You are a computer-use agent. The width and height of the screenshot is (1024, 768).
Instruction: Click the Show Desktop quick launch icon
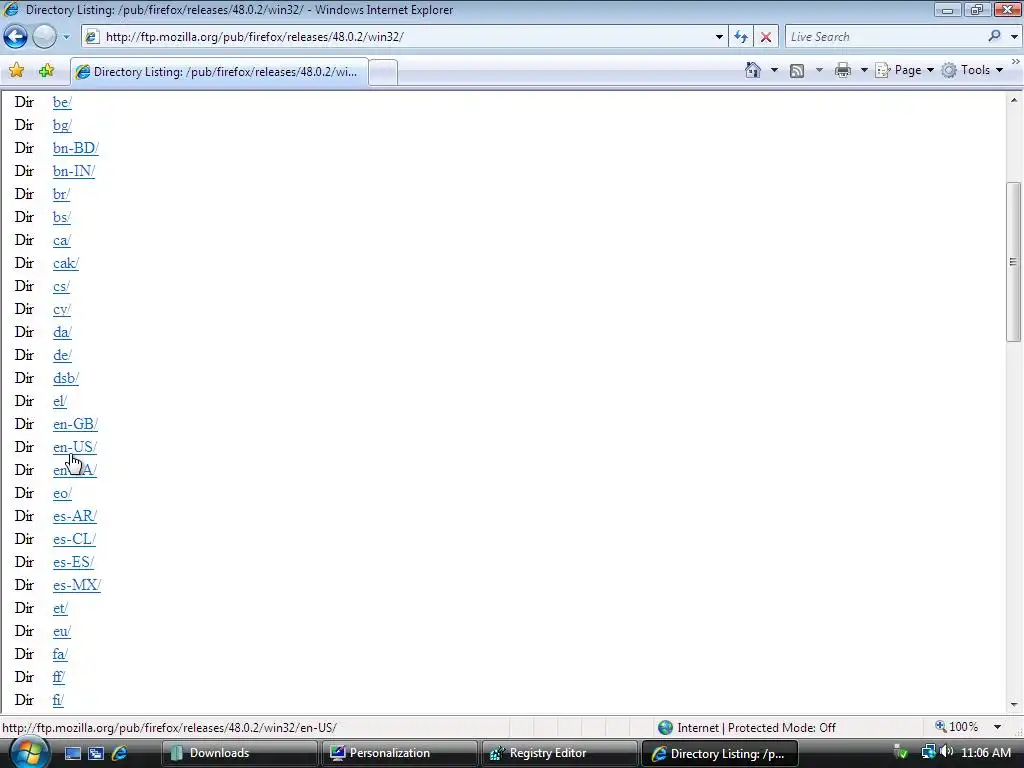72,754
